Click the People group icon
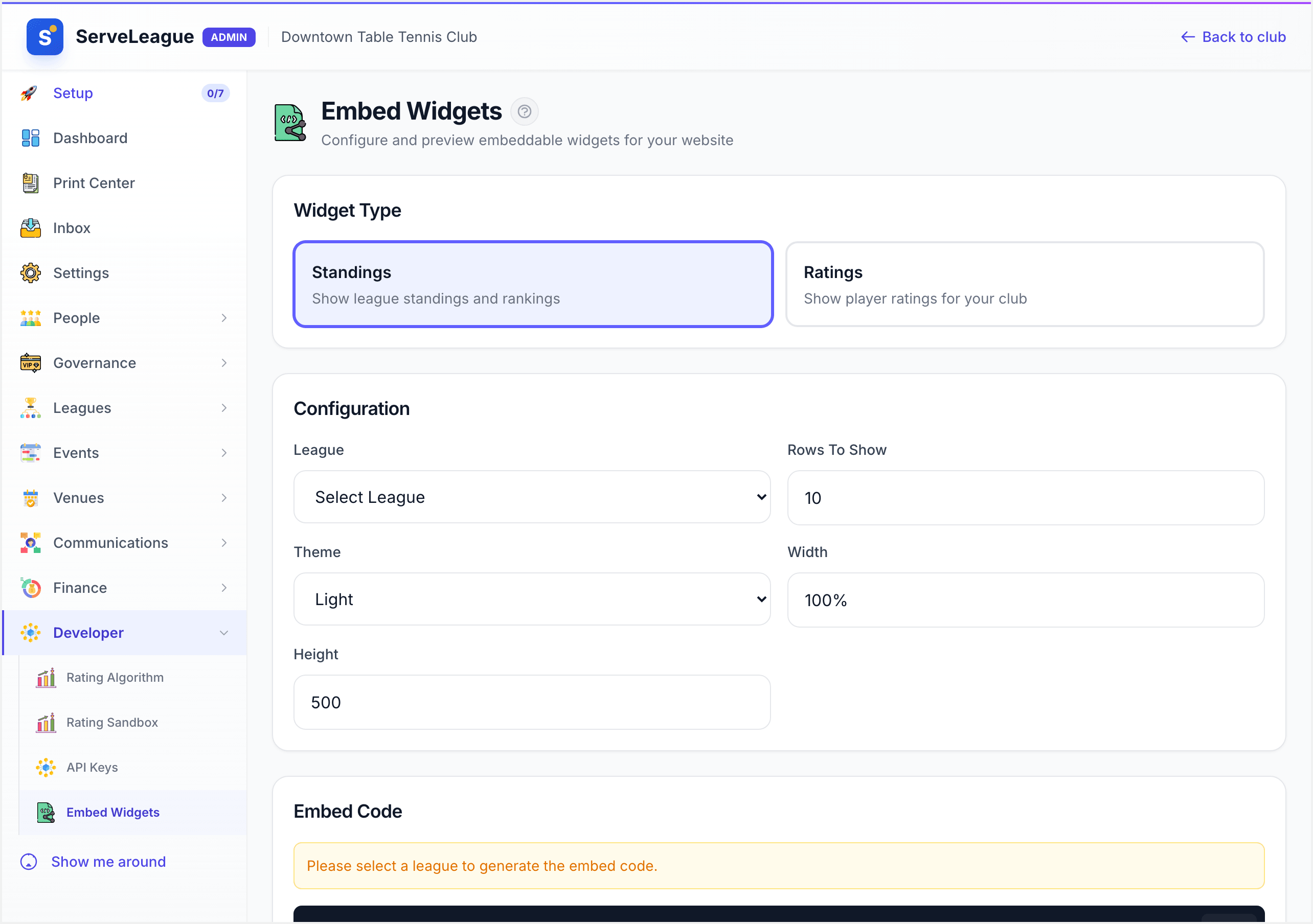The width and height of the screenshot is (1313, 924). click(30, 318)
